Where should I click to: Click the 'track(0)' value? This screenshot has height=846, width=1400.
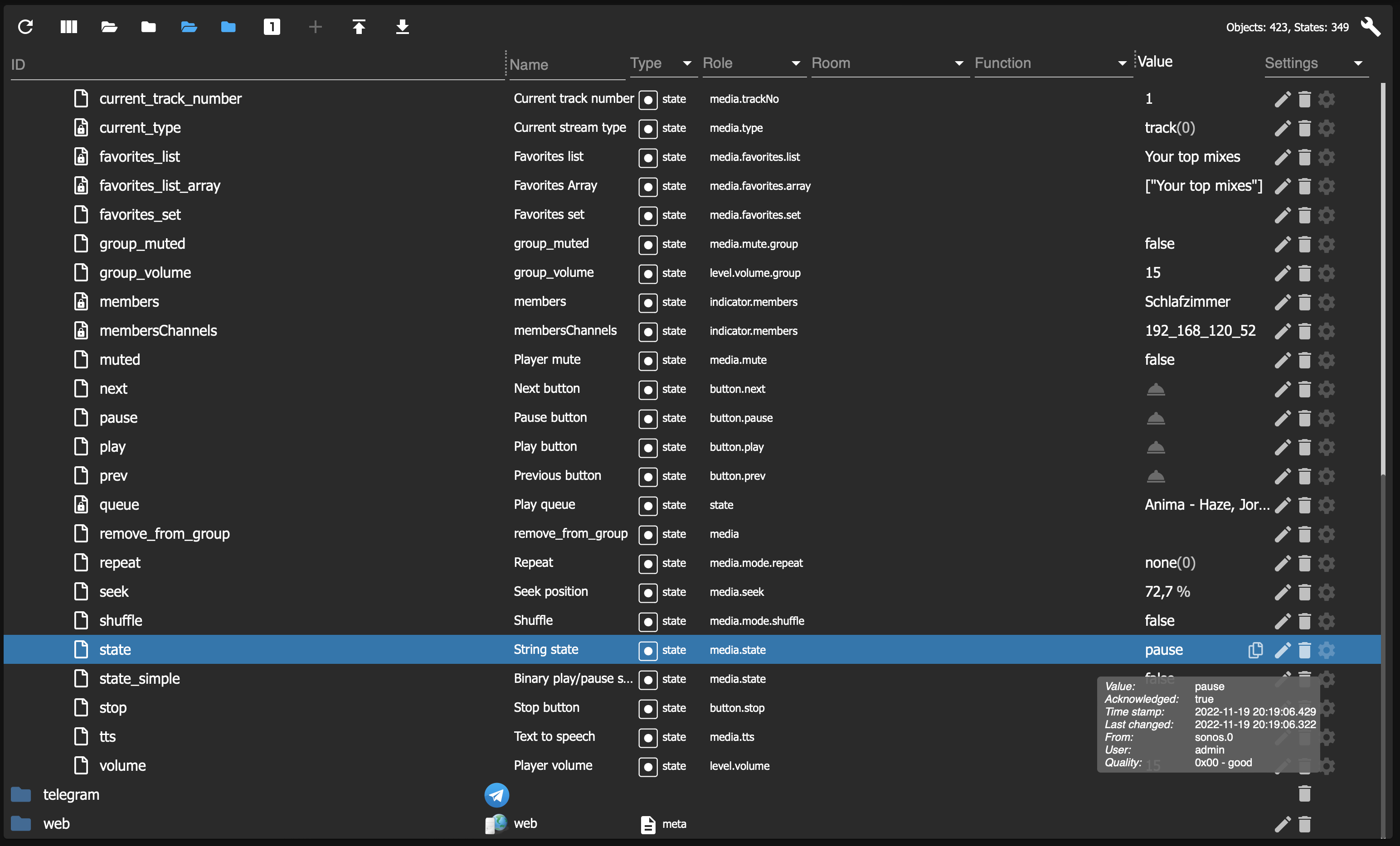click(1170, 128)
